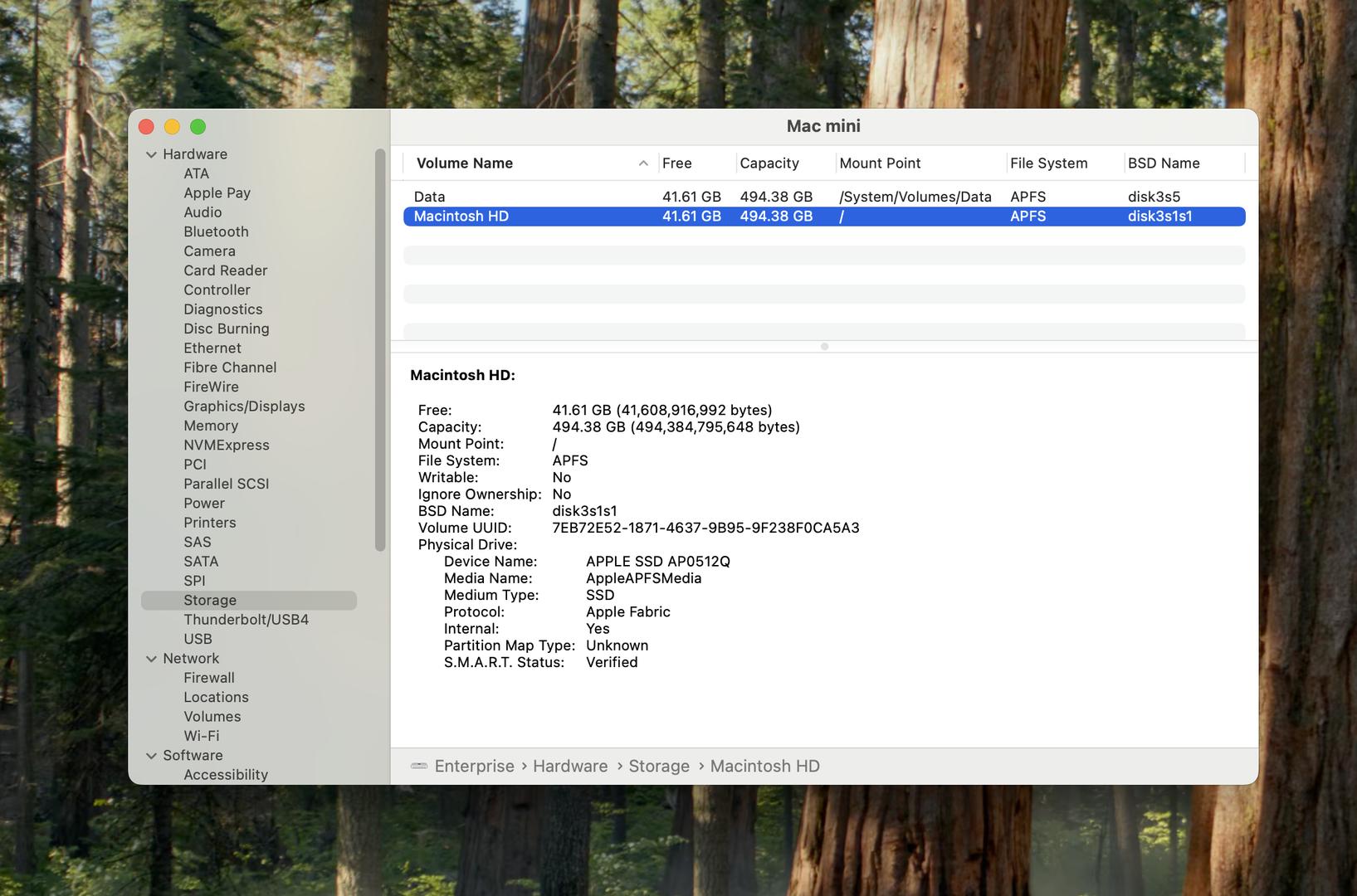Select USB in the sidebar
This screenshot has width=1357, height=896.
coord(198,639)
